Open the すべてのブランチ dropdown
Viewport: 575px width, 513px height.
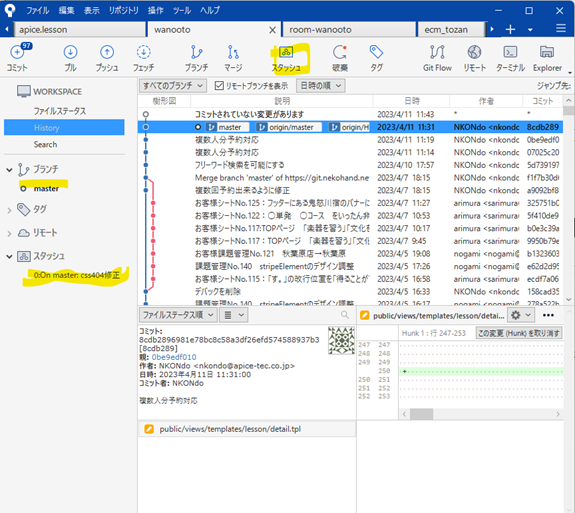[173, 86]
